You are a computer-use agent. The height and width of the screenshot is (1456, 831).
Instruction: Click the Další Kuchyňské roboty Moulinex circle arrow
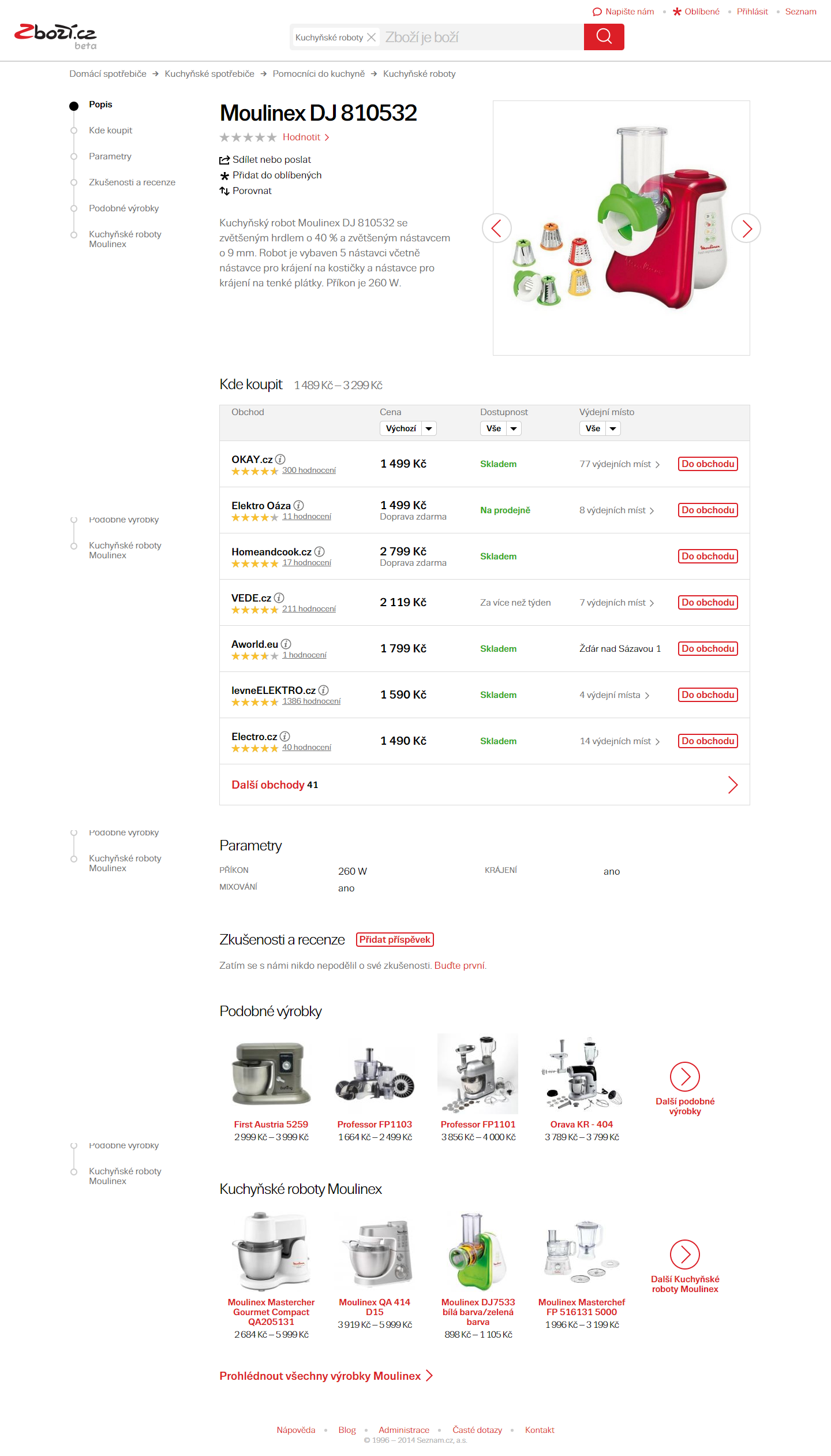click(685, 1255)
